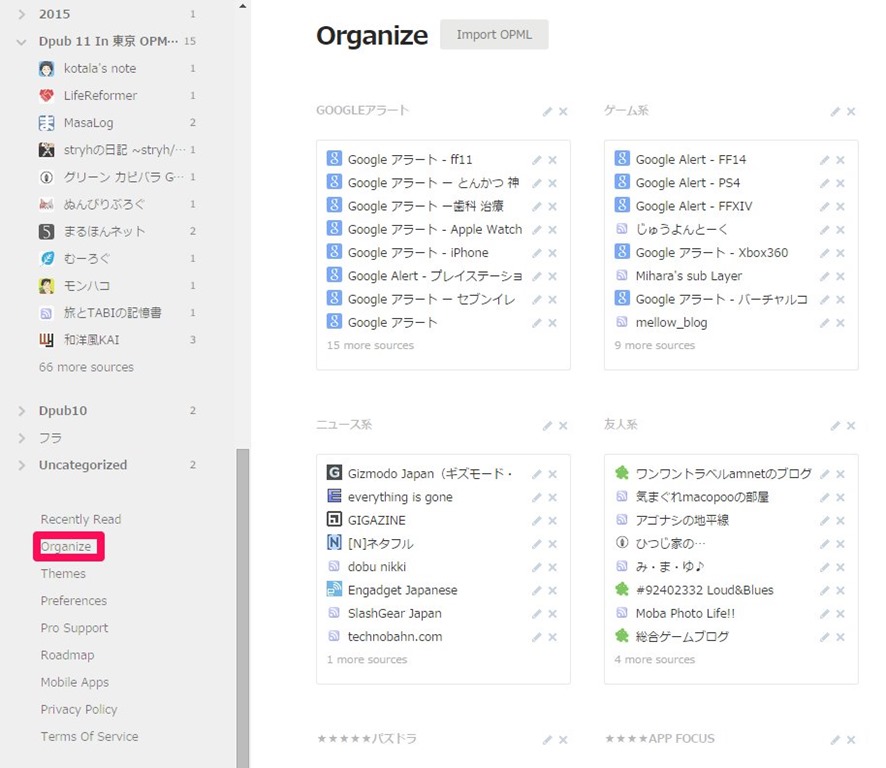Click the LifeReformer heart icon
Viewport: 886px width, 768px height.
46,96
